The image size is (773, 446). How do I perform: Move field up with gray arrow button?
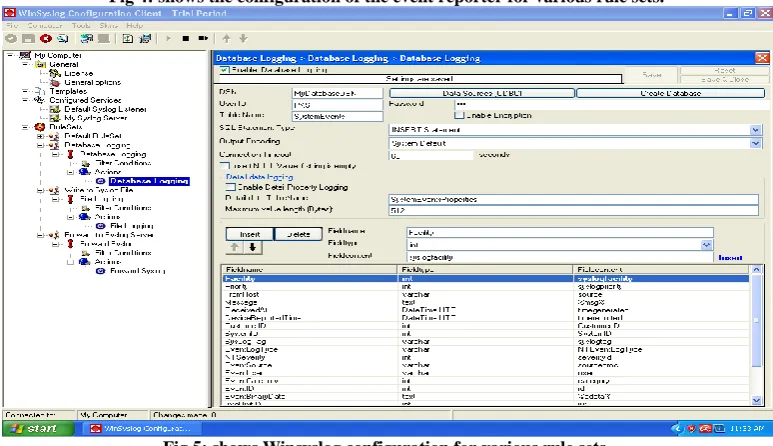[235, 247]
